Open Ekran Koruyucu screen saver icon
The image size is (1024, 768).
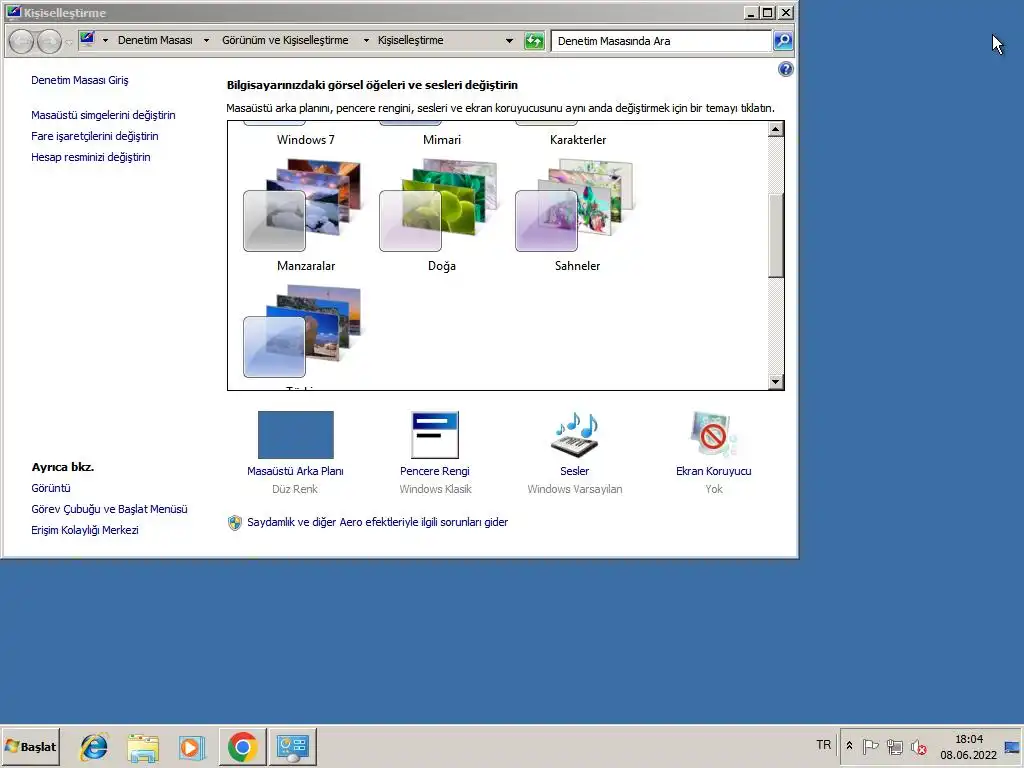pyautogui.click(x=713, y=435)
